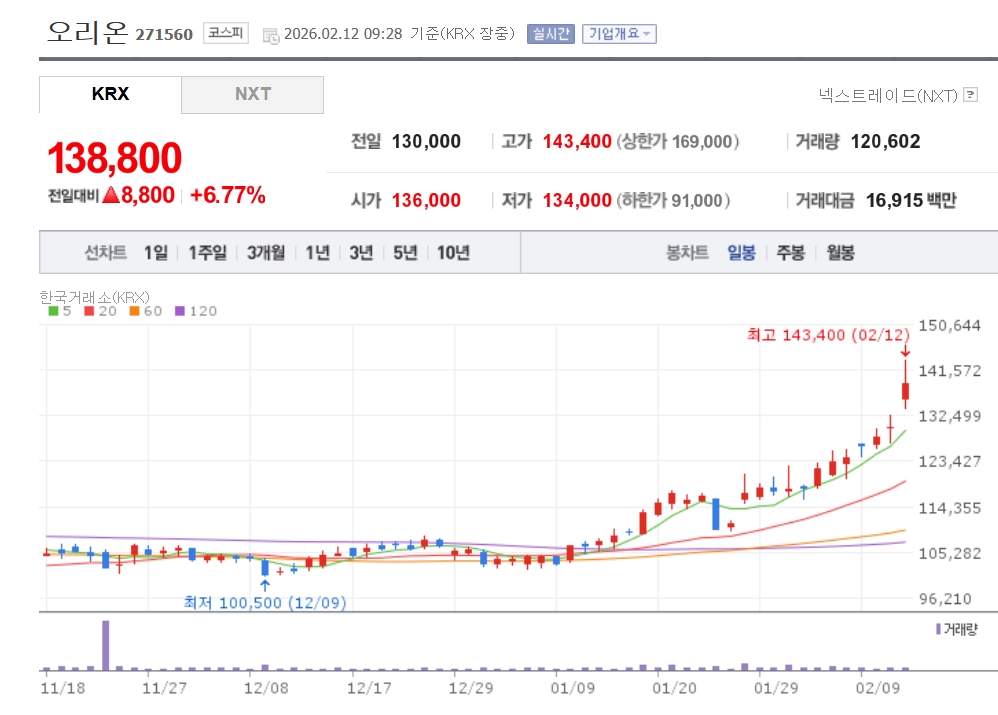The height and width of the screenshot is (715, 998).
Task: Click the red up-triangle next to 8,800
Action: [110, 195]
